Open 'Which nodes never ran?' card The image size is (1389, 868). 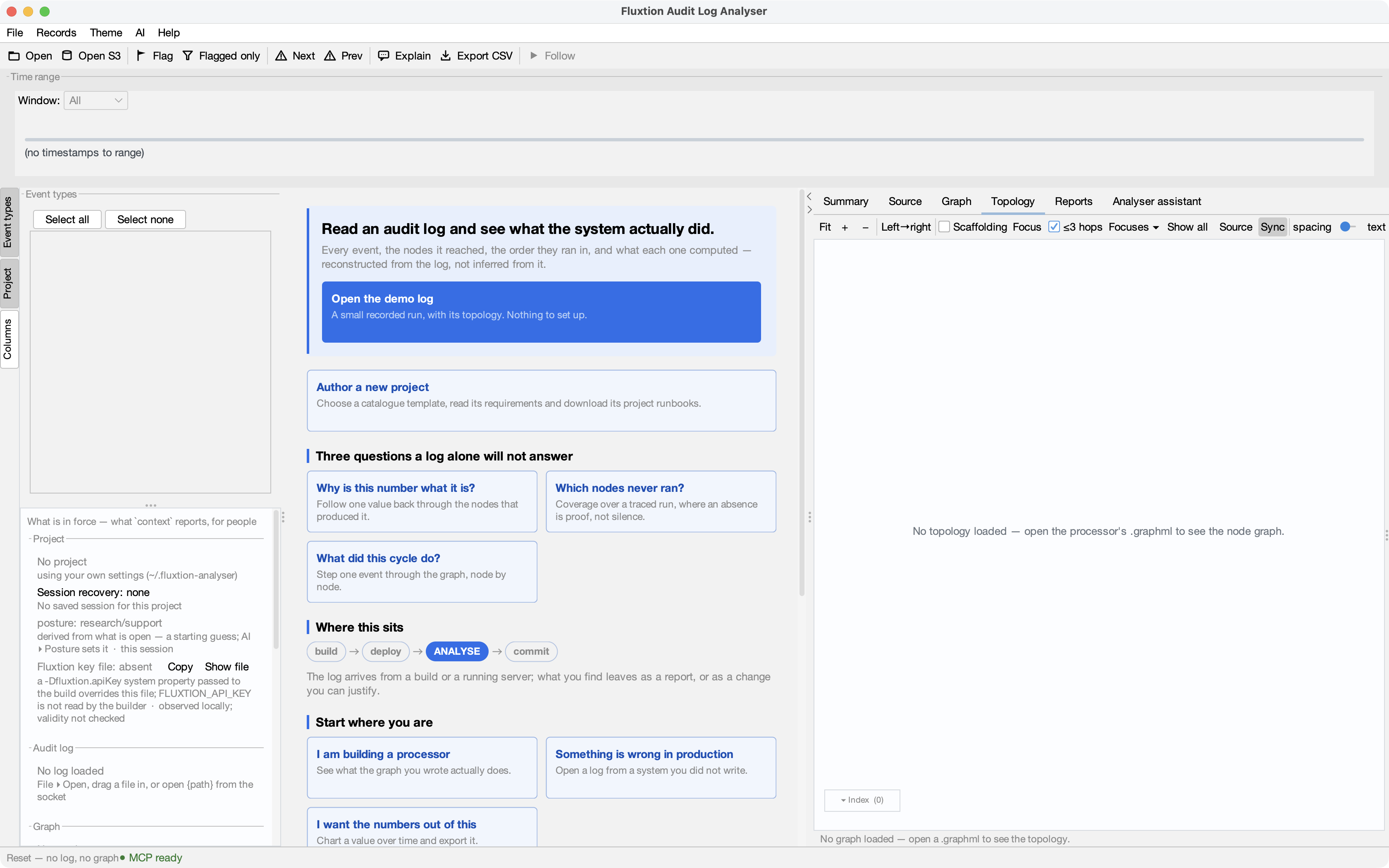[661, 502]
